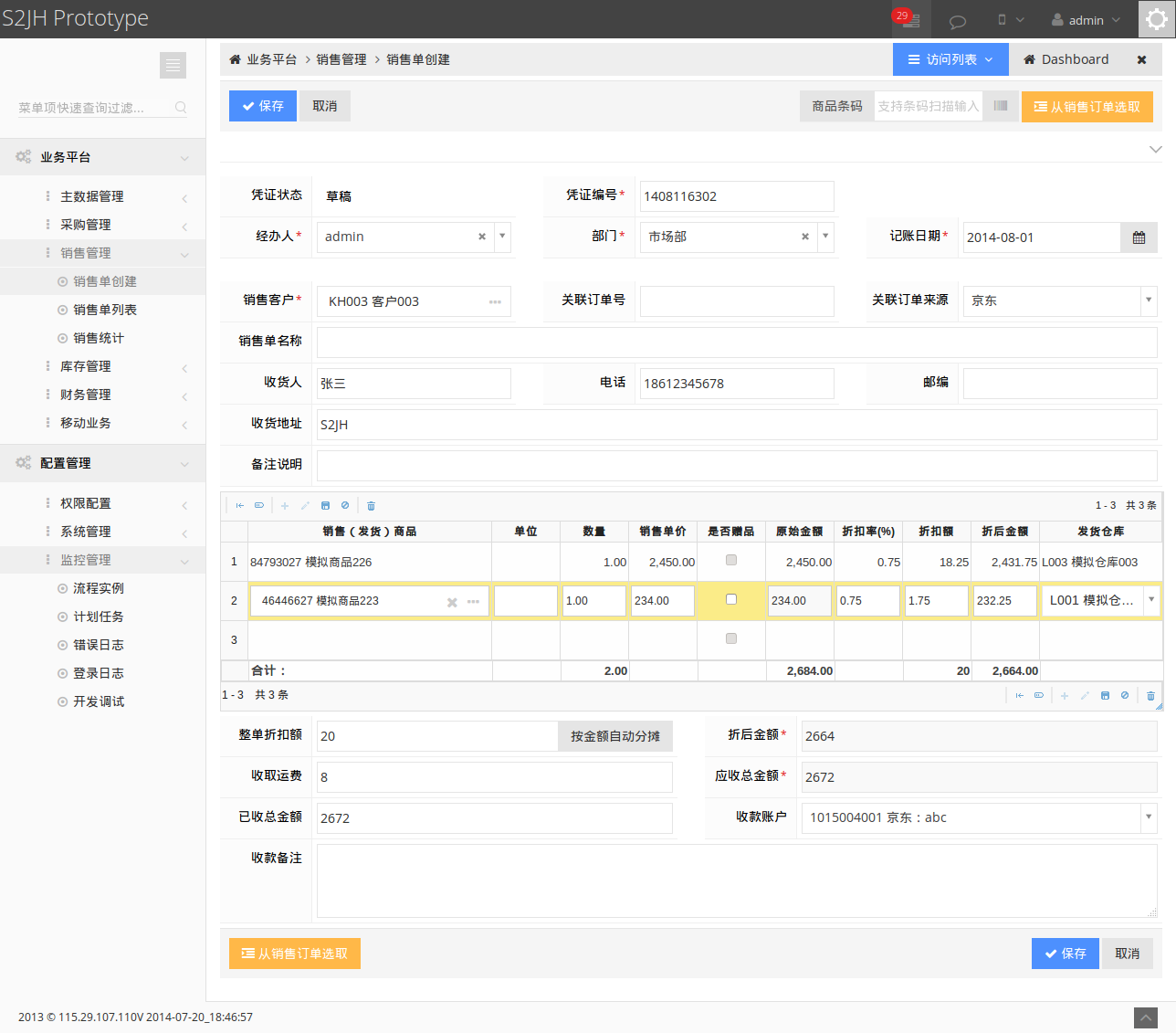Open the admin user menu

1086,19
